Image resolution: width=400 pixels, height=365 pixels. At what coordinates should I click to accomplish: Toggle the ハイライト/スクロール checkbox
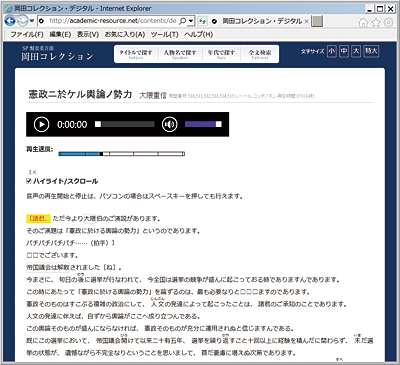point(29,181)
